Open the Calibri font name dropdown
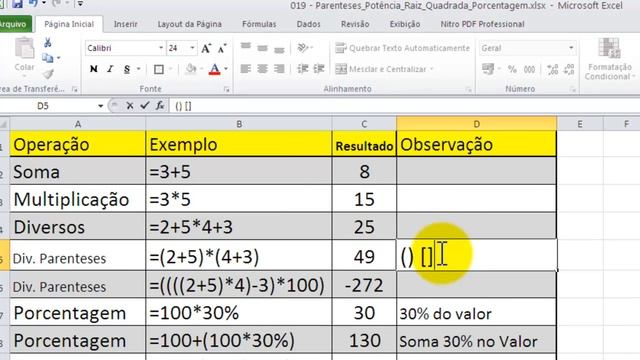 click(x=161, y=48)
